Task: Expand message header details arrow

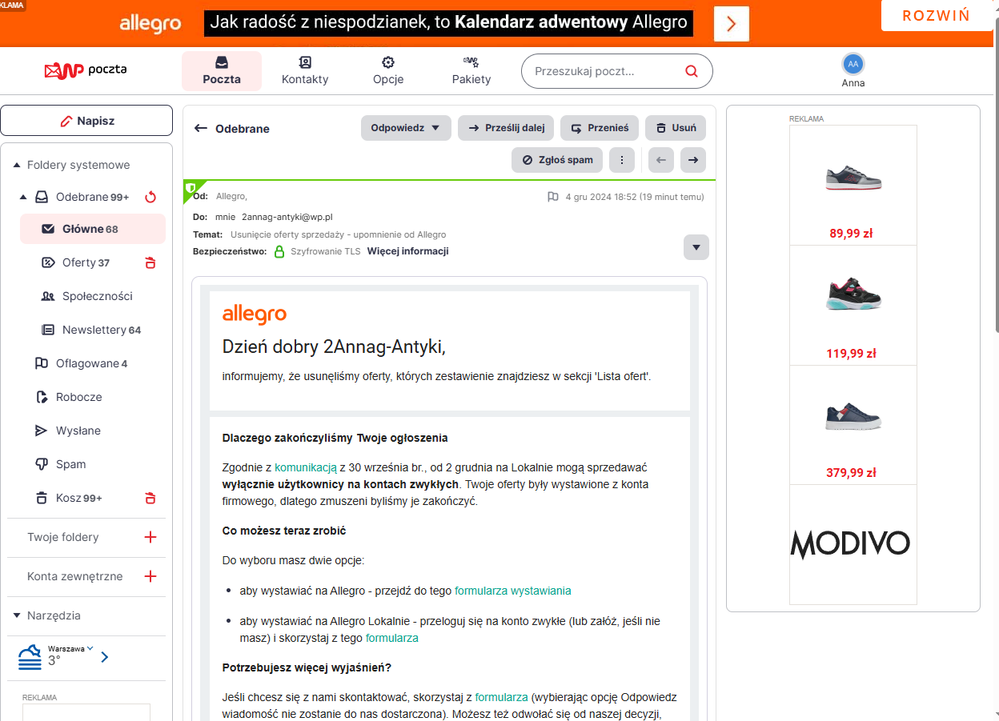Action: tap(696, 247)
